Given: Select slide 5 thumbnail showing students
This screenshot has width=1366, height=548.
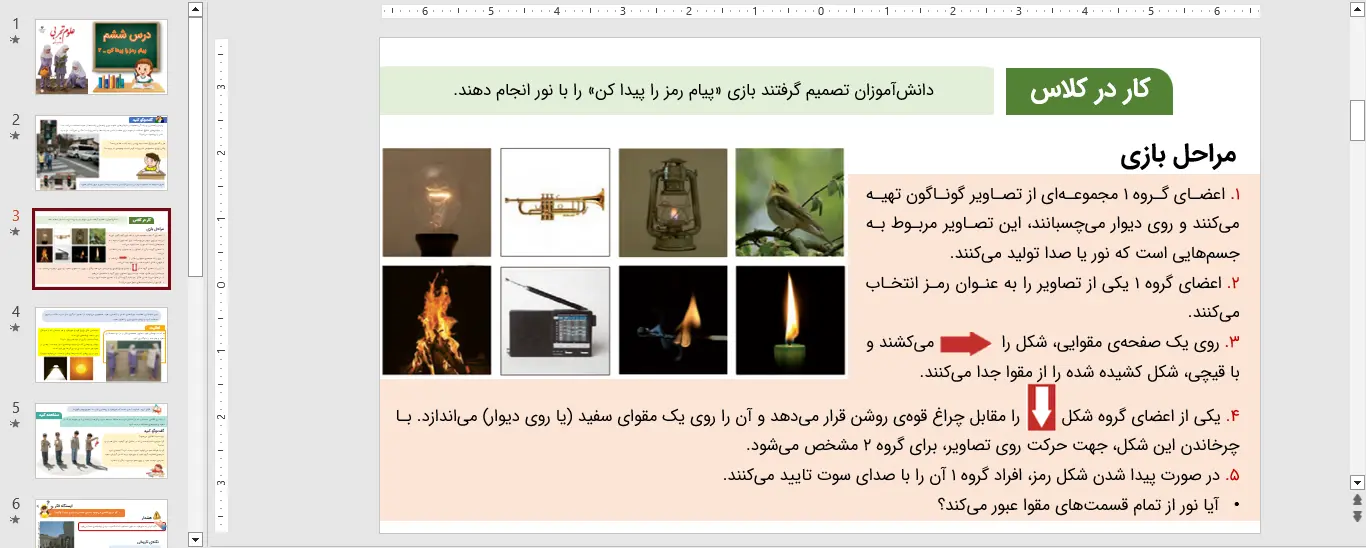Looking at the screenshot, I should click(101, 441).
